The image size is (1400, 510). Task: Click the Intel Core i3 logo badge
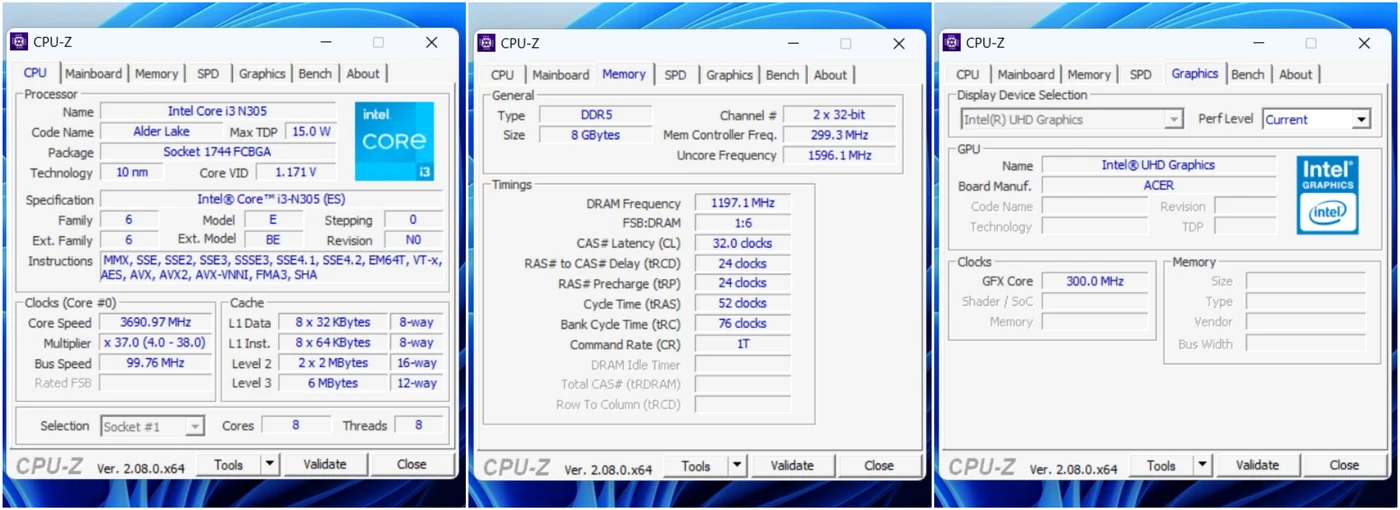point(395,141)
